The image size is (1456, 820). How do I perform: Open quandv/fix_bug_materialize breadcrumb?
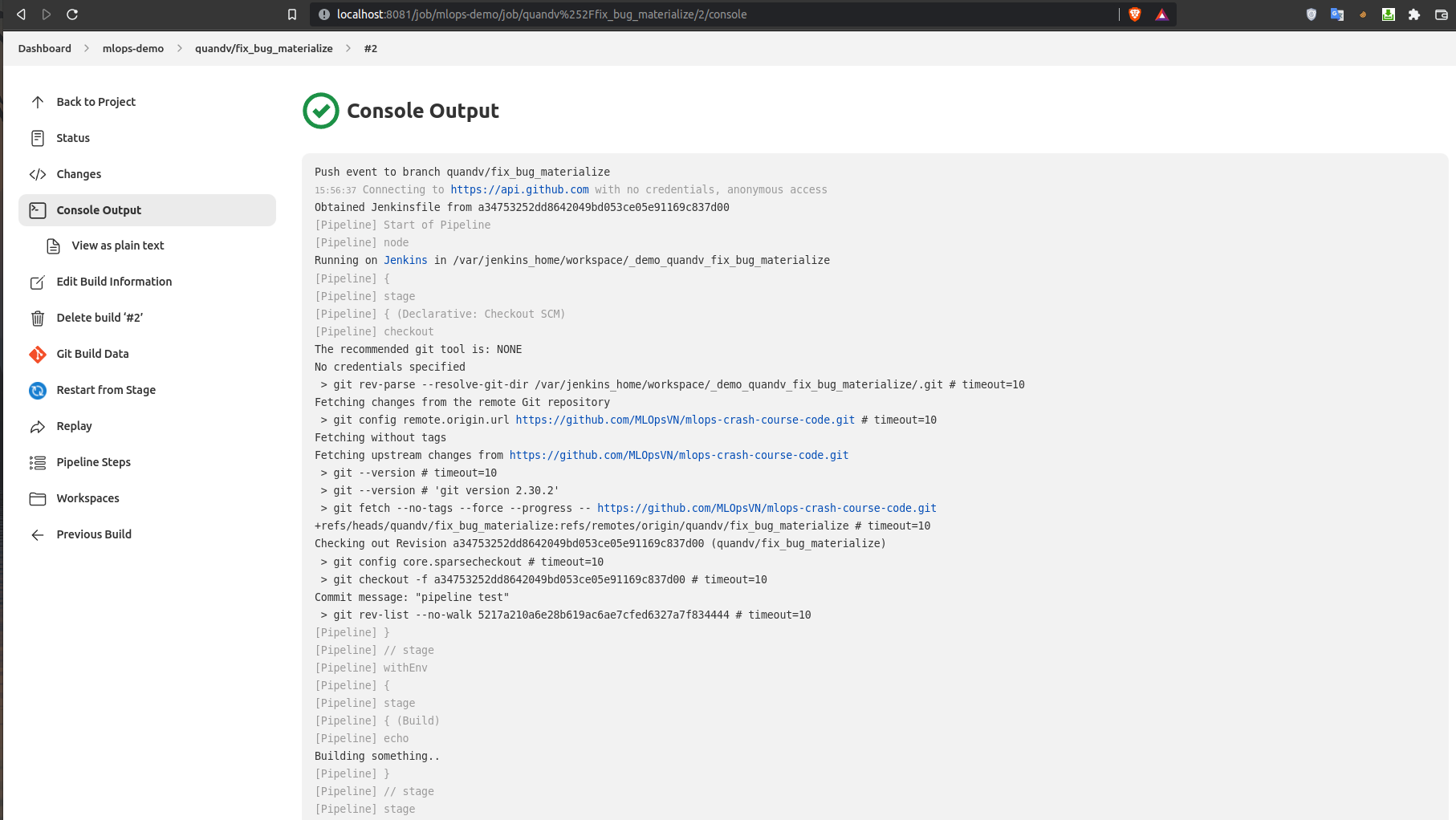point(264,48)
